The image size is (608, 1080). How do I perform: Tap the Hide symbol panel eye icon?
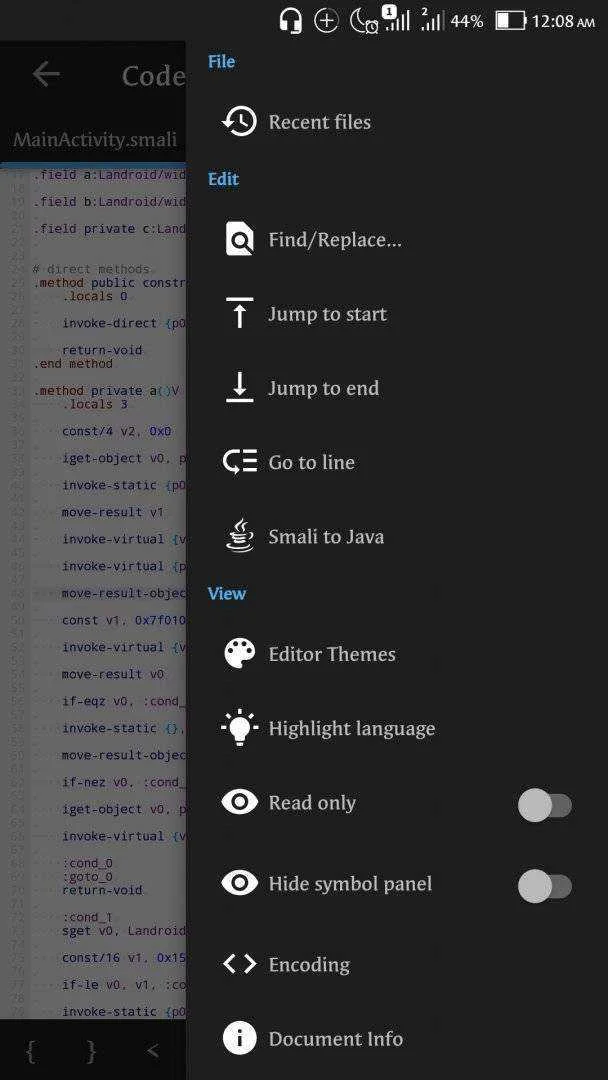240,883
